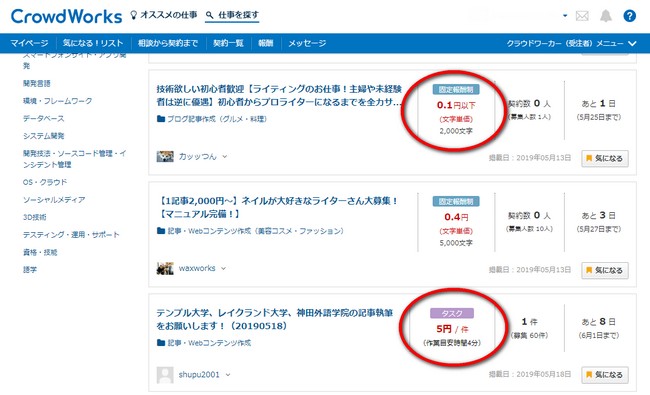Select 資格・技能 in the sidebar
Screen dimensions: 650x395
(40, 252)
